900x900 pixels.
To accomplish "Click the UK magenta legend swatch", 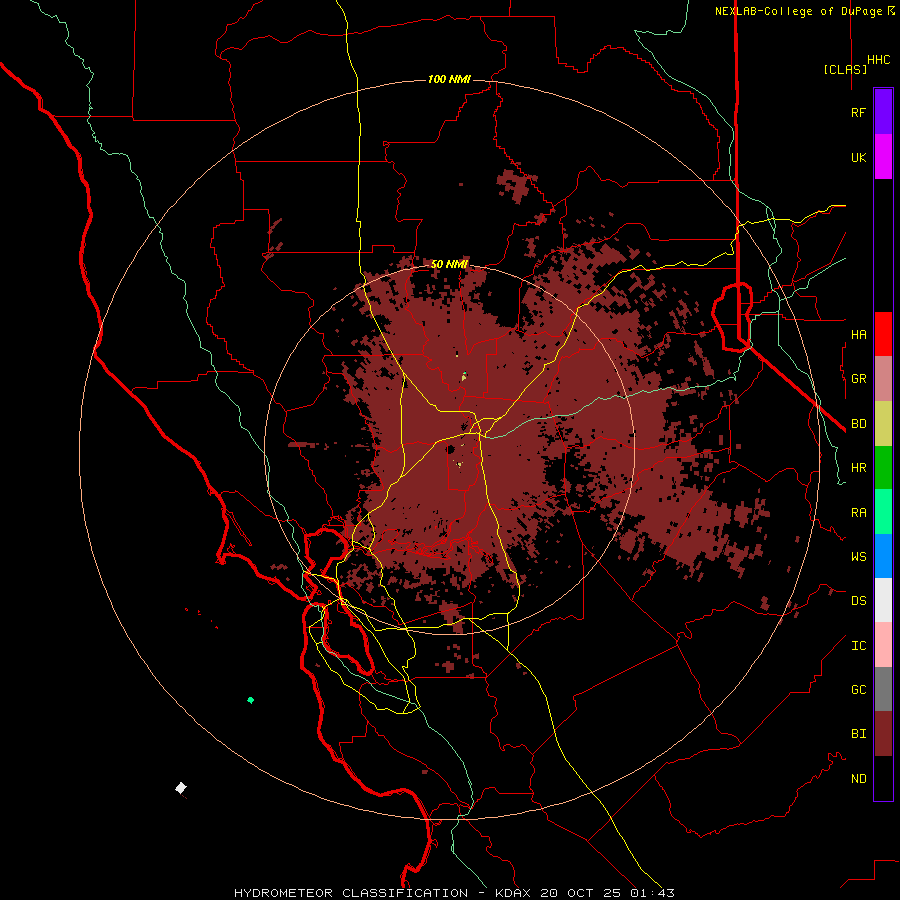I will point(883,157).
